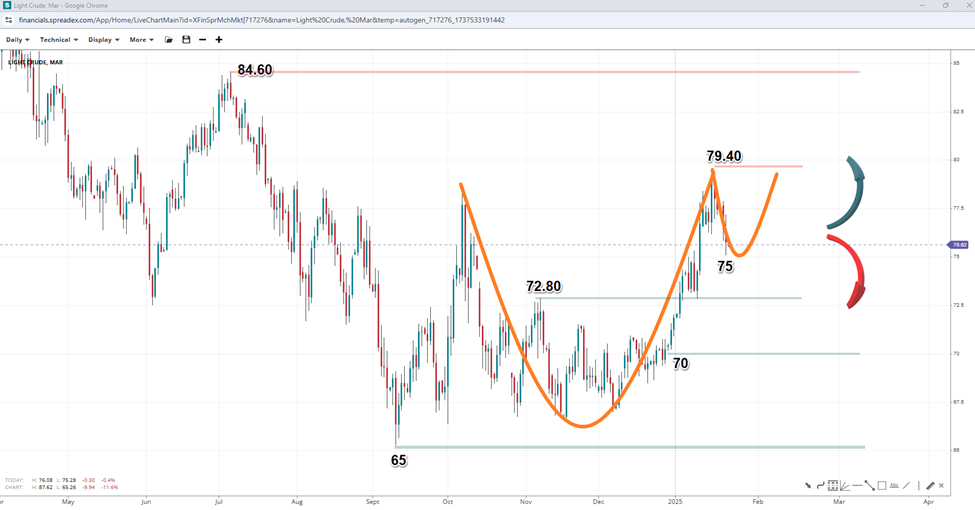This screenshot has height=510, width=975.
Task: Click the browser address bar URL
Action: [260, 19]
